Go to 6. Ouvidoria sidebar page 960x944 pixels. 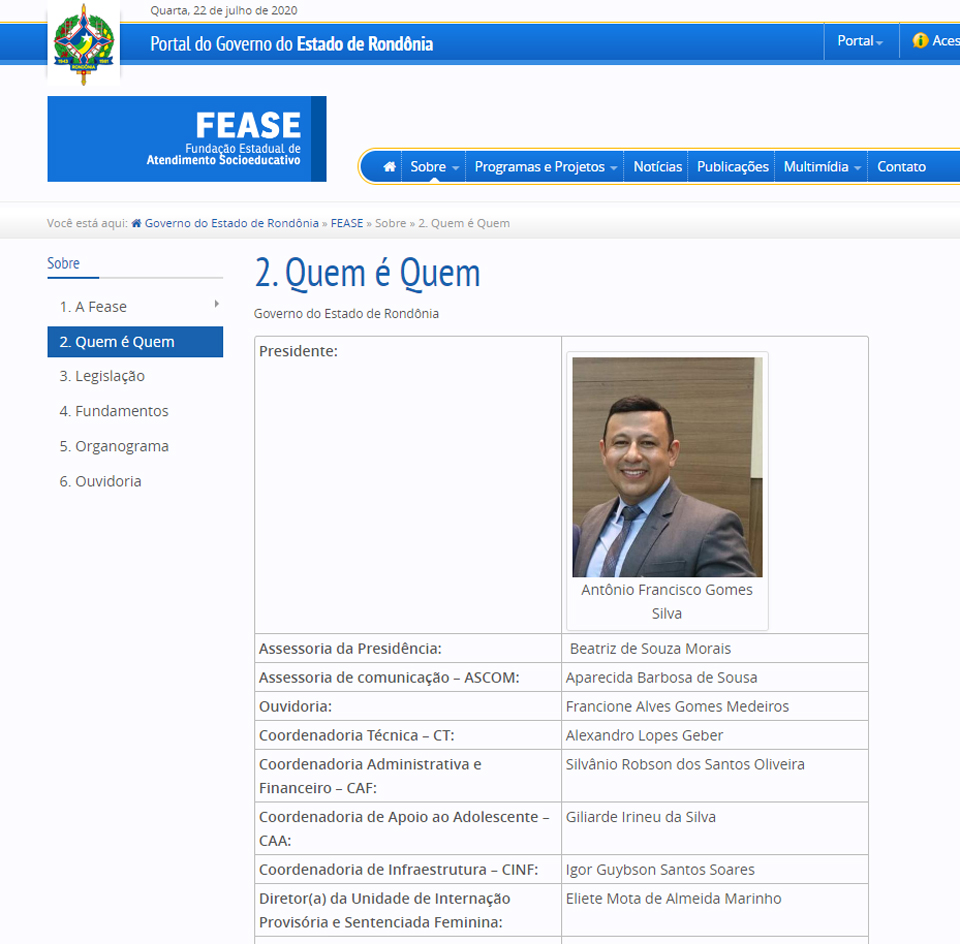[x=100, y=481]
